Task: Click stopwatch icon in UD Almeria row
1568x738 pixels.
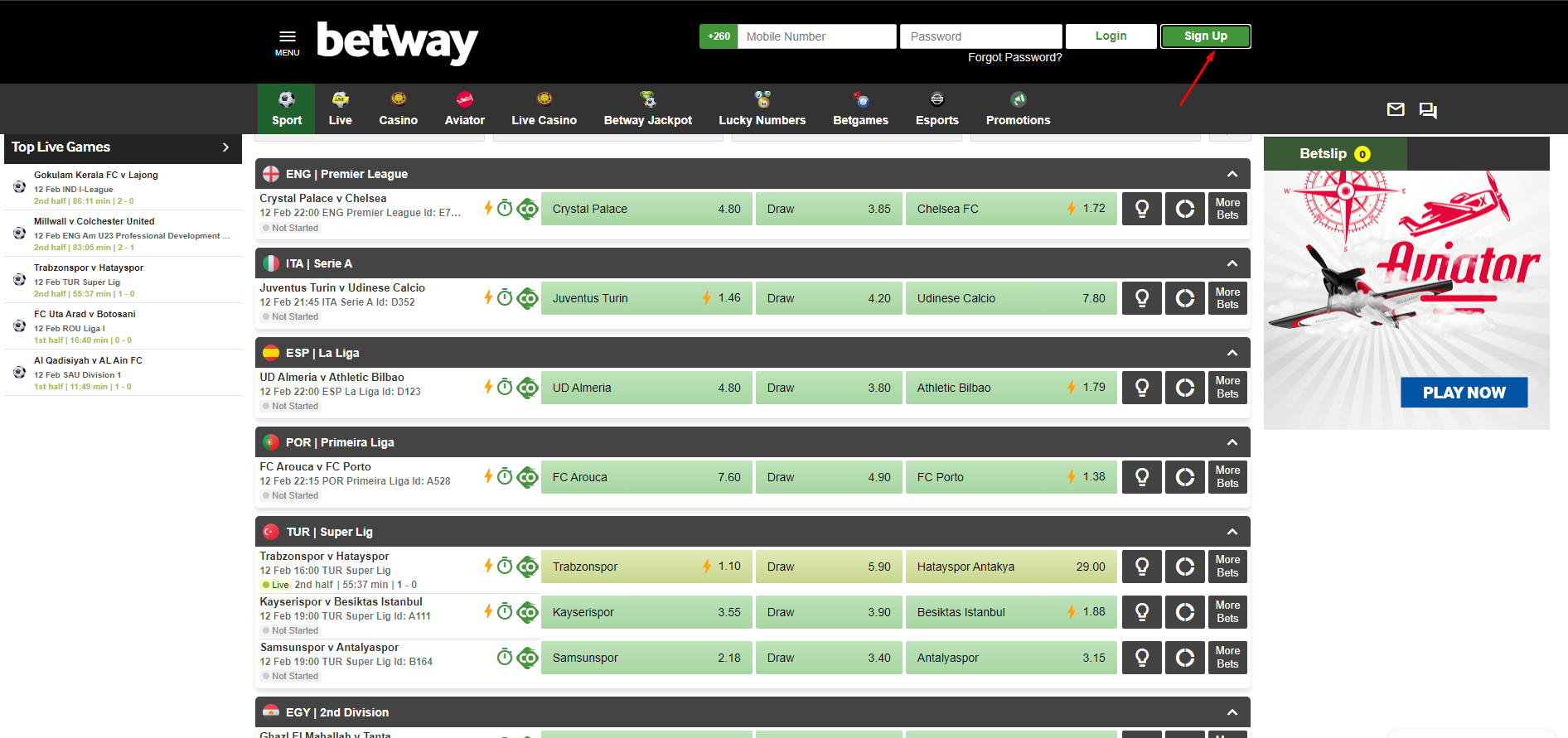Action: [x=505, y=387]
